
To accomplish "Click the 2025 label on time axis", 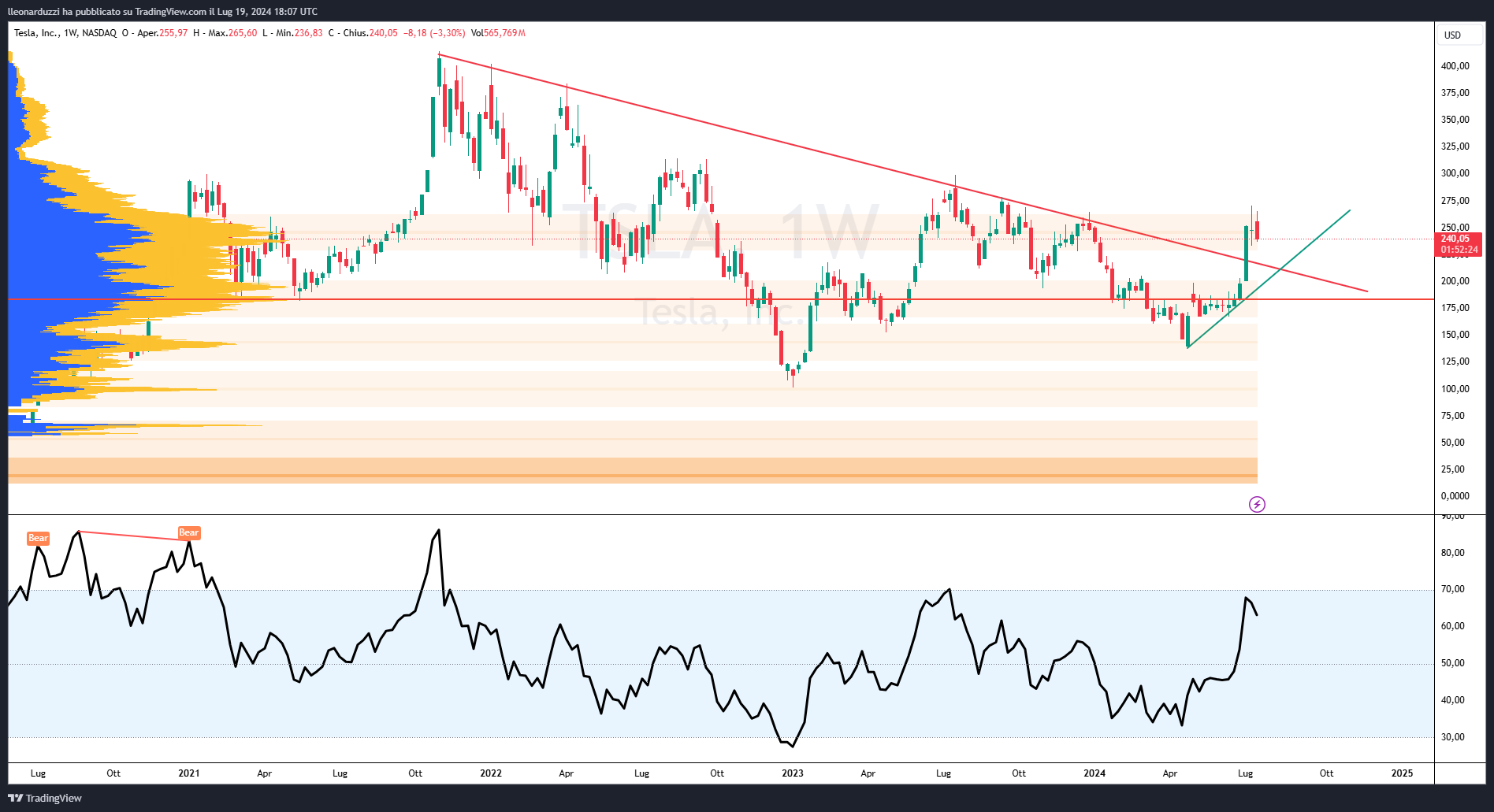I will click(1402, 773).
